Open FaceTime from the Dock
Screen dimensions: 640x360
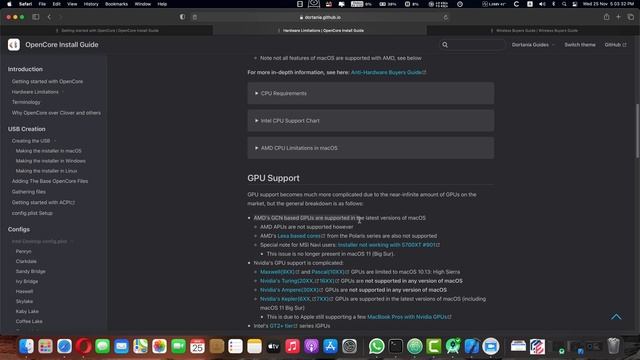178,347
